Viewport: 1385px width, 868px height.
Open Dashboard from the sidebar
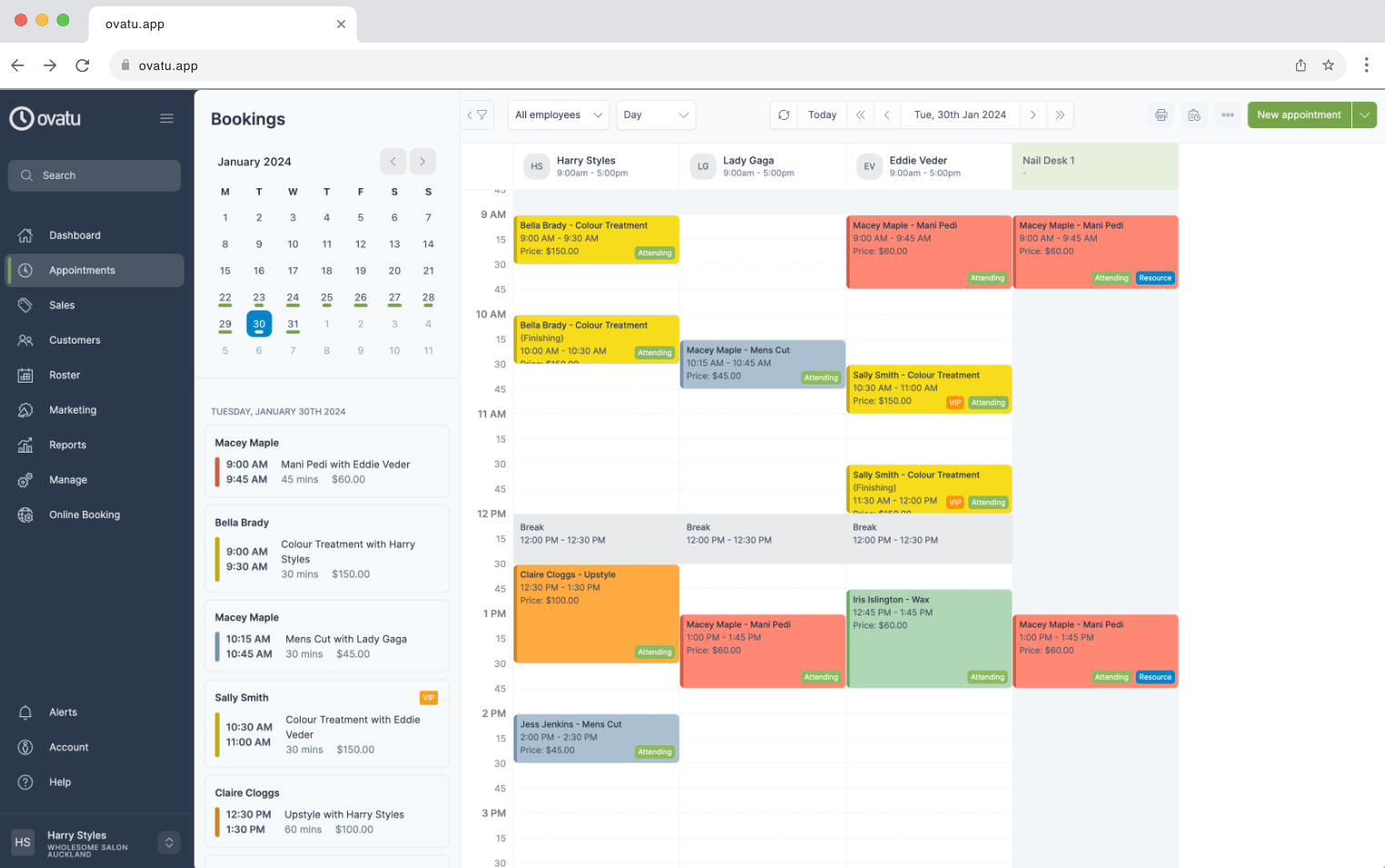point(95,235)
